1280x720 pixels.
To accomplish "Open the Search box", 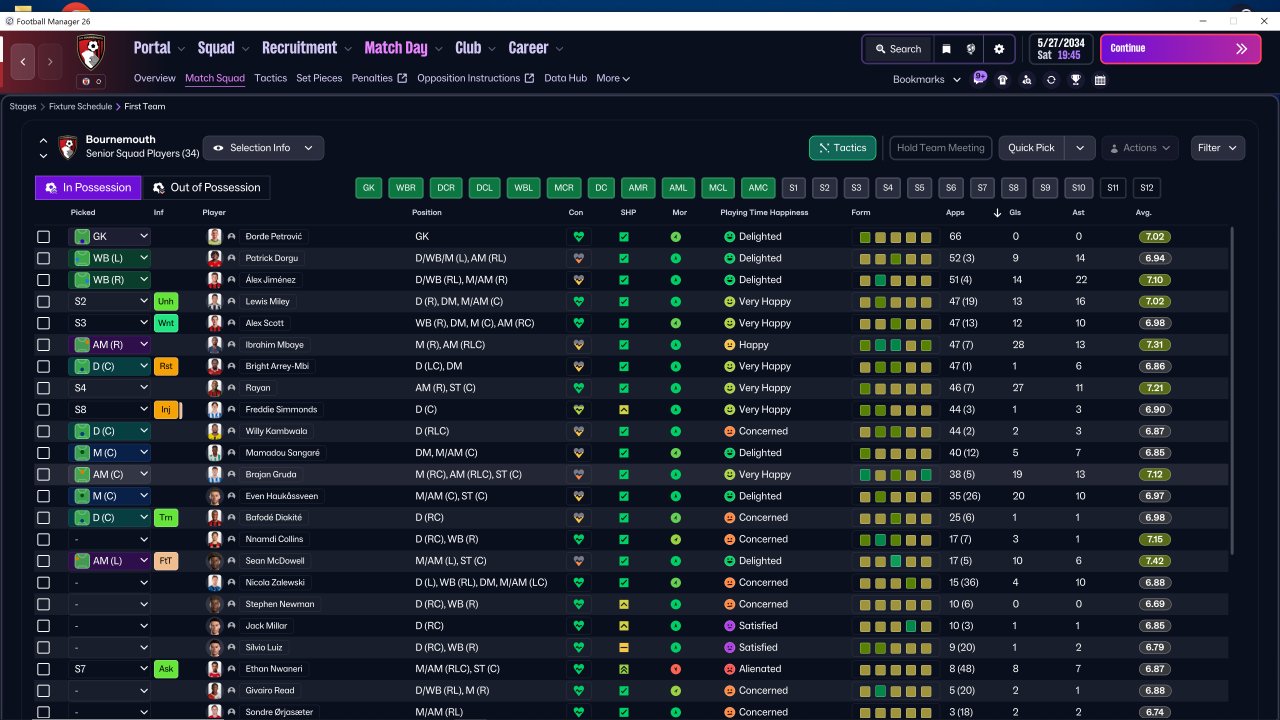I will click(x=898, y=49).
